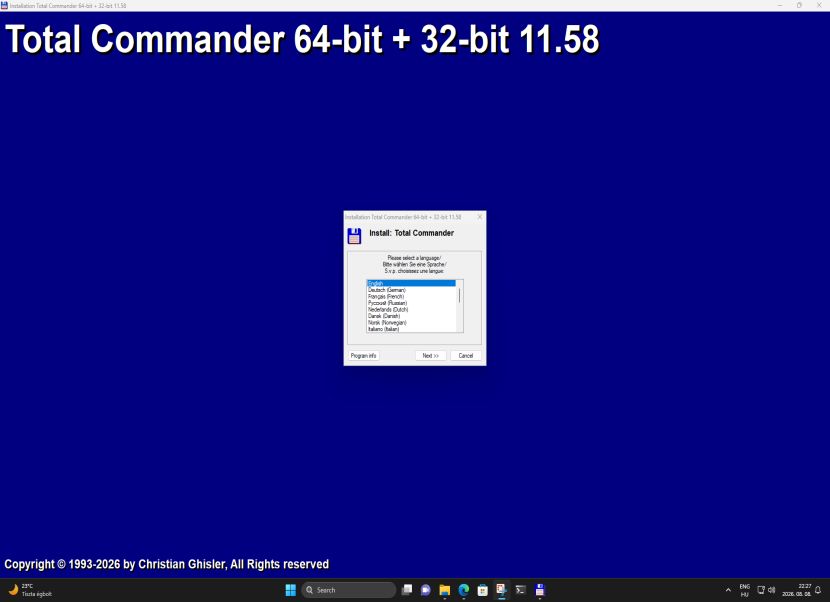Image resolution: width=830 pixels, height=602 pixels.
Task: Click the Next >> button
Action: (x=430, y=356)
